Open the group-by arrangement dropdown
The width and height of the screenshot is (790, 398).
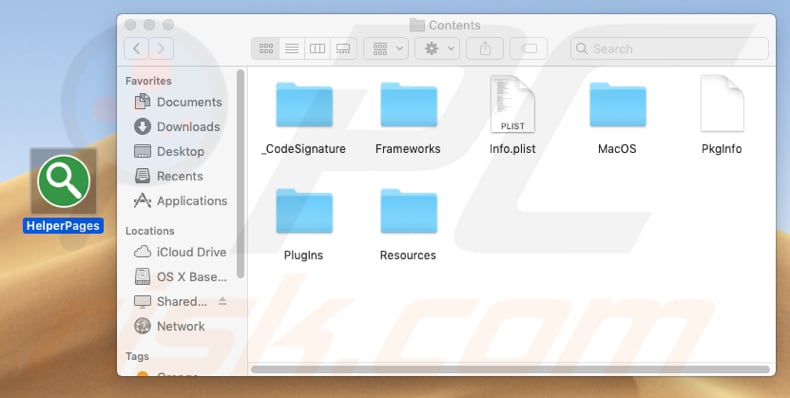point(386,49)
